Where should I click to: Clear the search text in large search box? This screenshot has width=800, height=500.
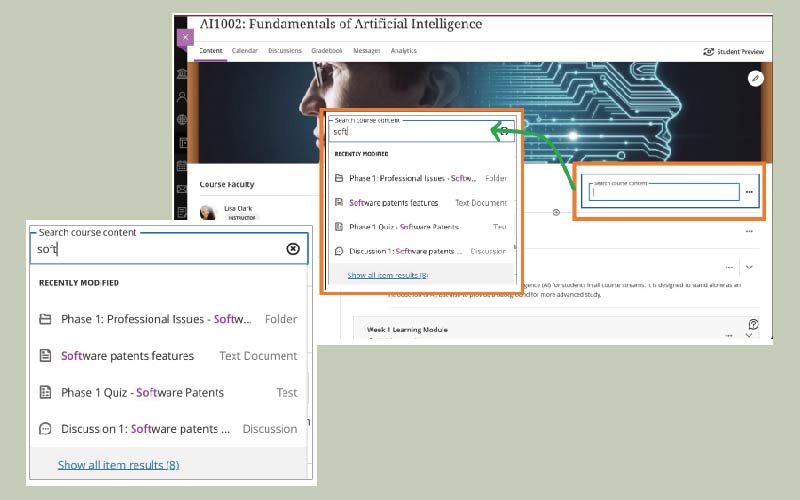293,249
